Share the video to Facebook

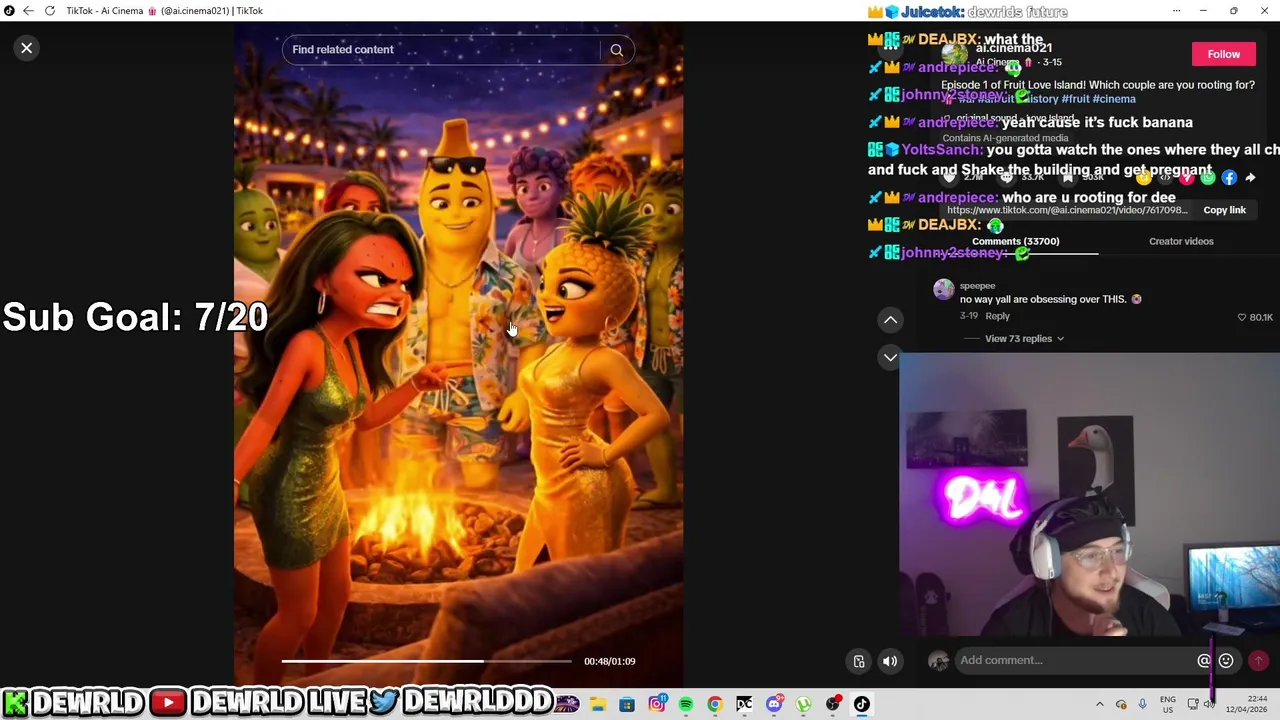(1229, 177)
